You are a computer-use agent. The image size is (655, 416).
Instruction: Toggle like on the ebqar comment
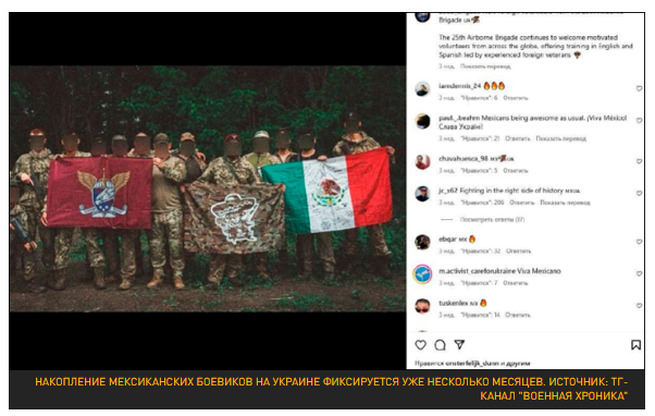[639, 242]
